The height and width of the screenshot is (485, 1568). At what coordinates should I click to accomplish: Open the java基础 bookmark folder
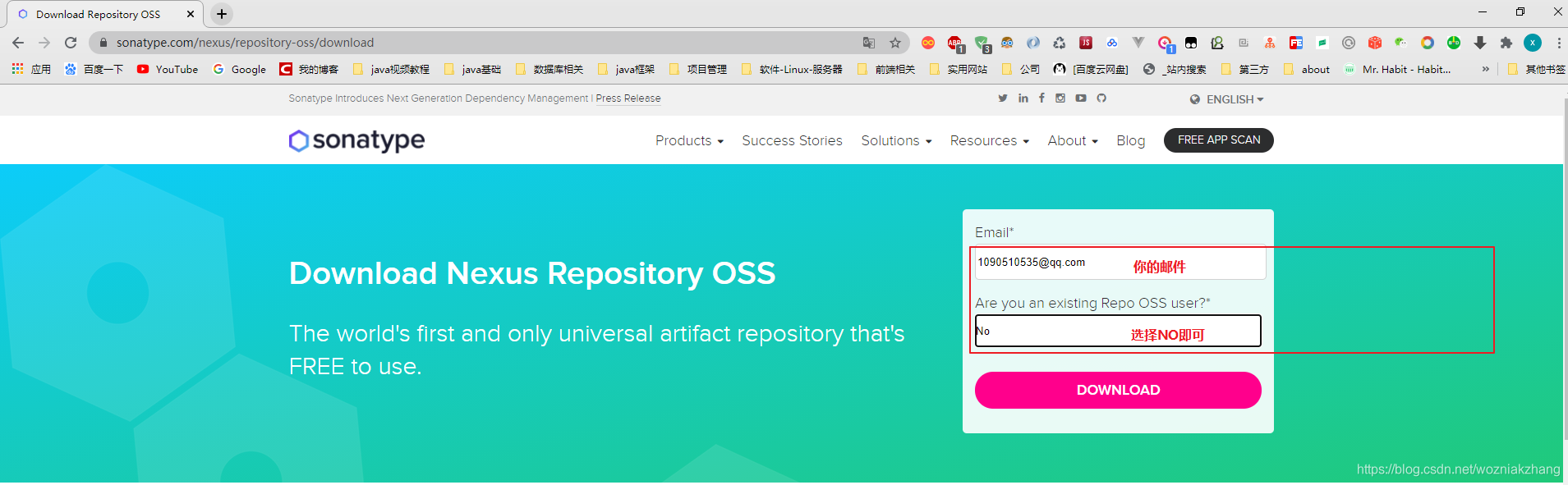pos(472,70)
